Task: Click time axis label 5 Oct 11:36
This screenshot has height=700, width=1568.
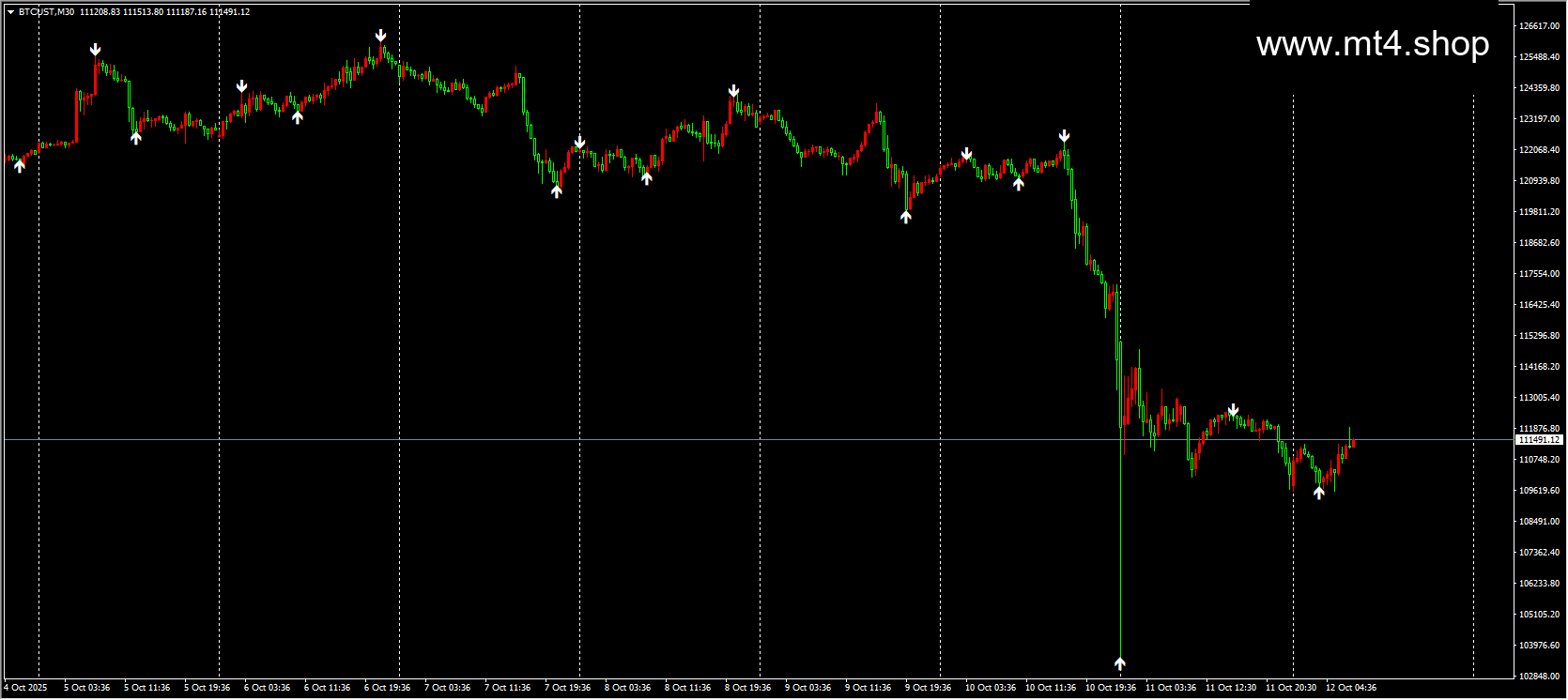Action: (x=147, y=688)
